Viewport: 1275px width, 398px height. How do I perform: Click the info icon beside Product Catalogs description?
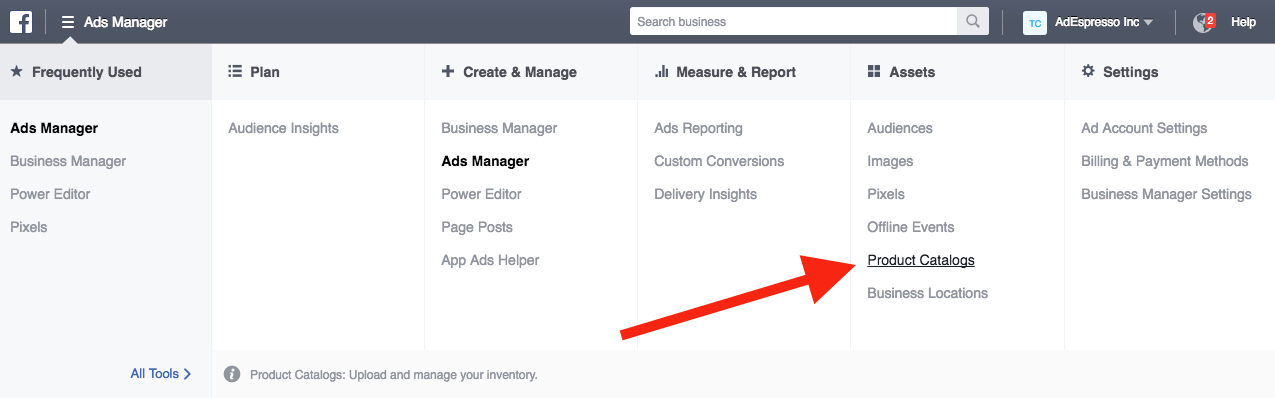pos(232,374)
